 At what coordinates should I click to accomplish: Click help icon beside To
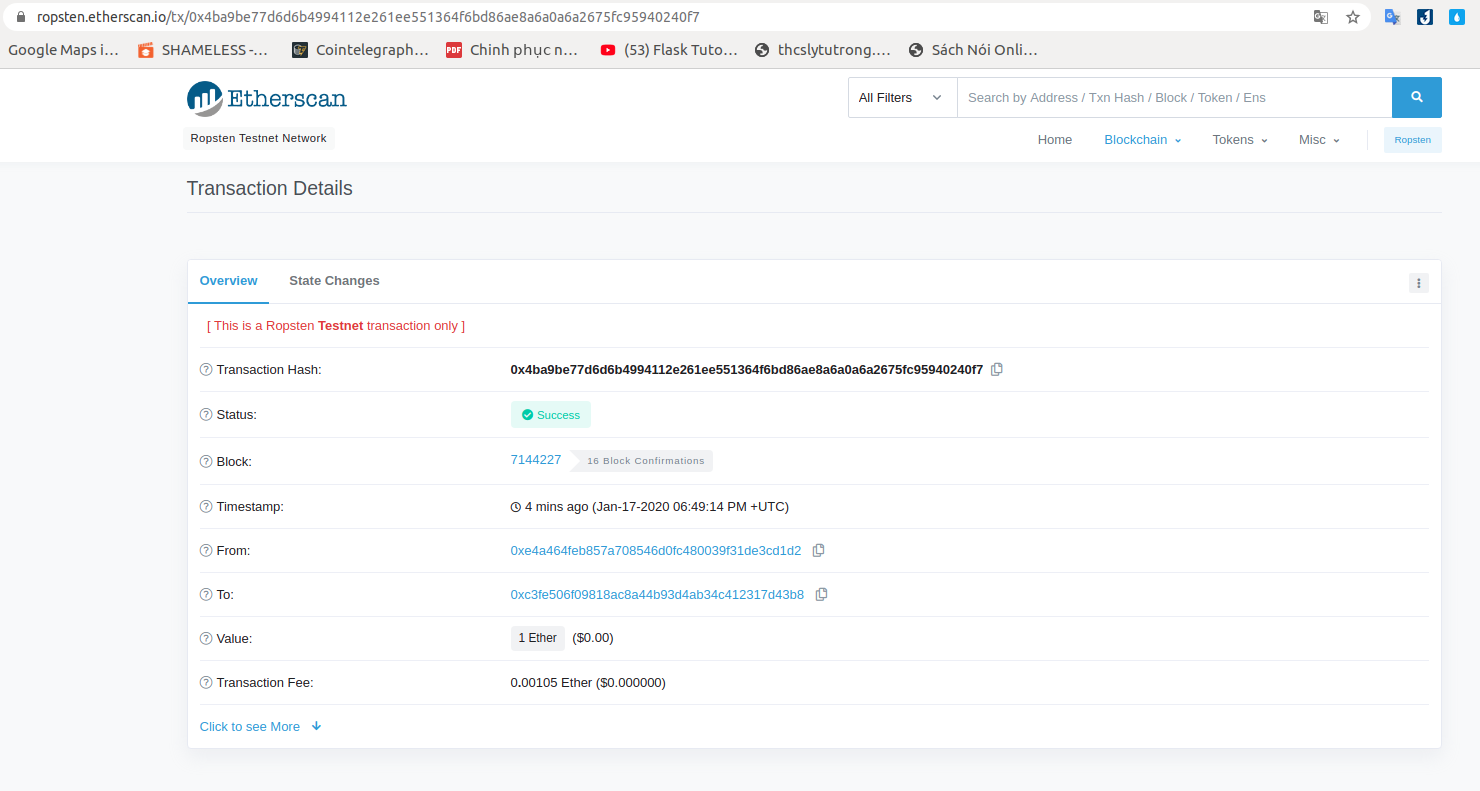click(x=206, y=594)
